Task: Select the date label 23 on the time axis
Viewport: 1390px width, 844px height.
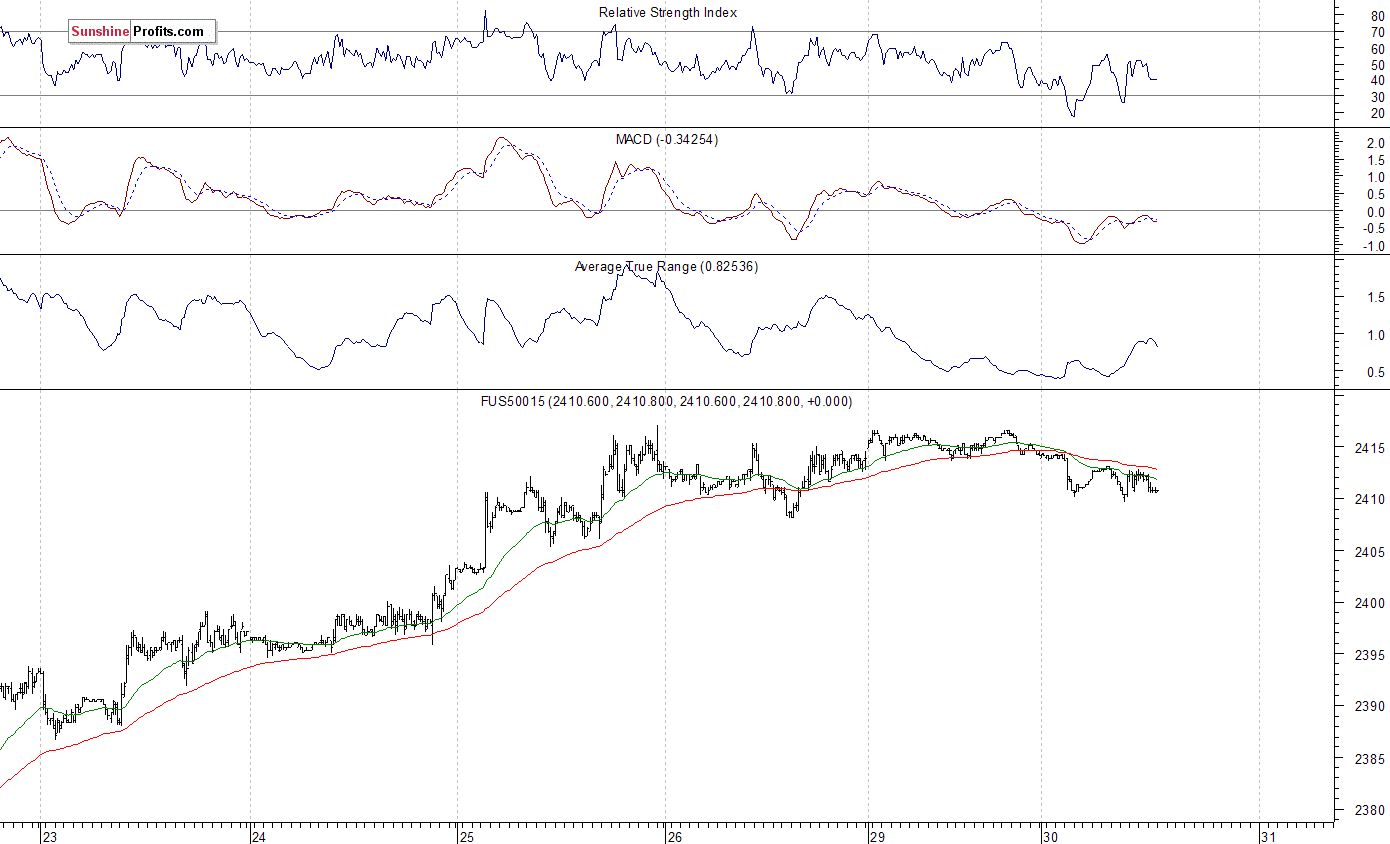Action: (50, 837)
